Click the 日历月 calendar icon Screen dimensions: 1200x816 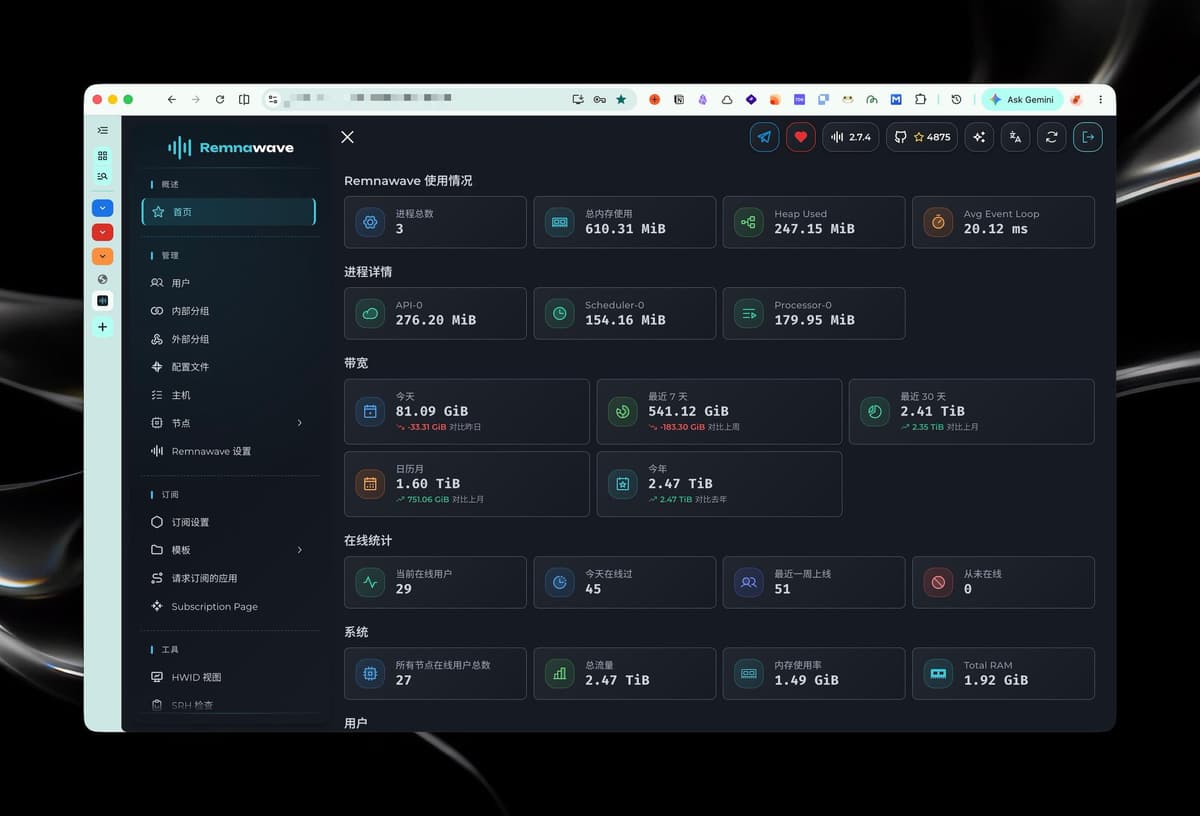(x=370, y=484)
